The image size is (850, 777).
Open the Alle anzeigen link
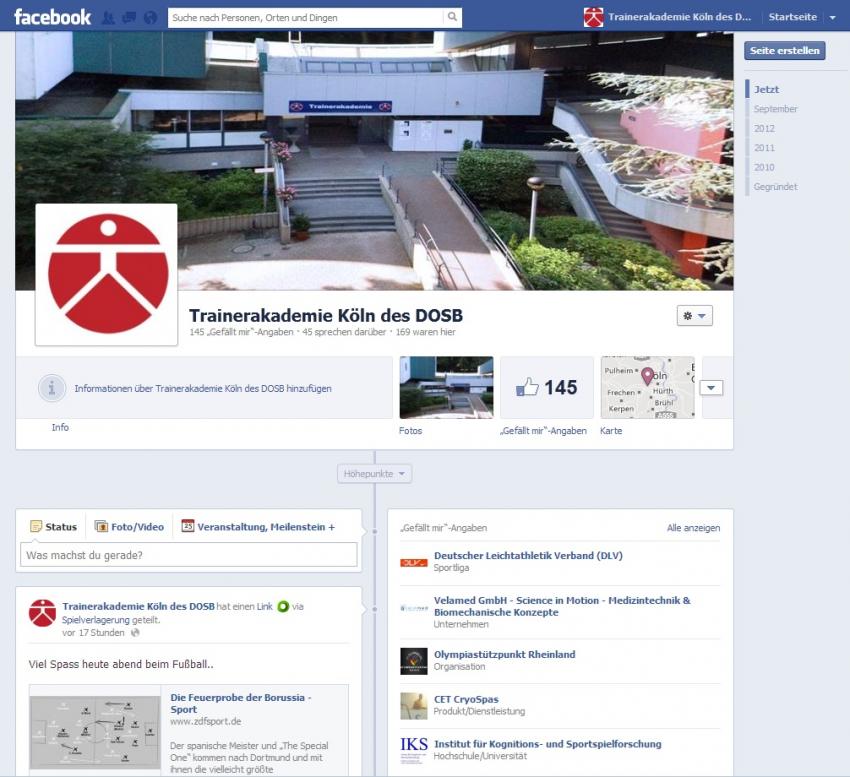pyautogui.click(x=693, y=528)
